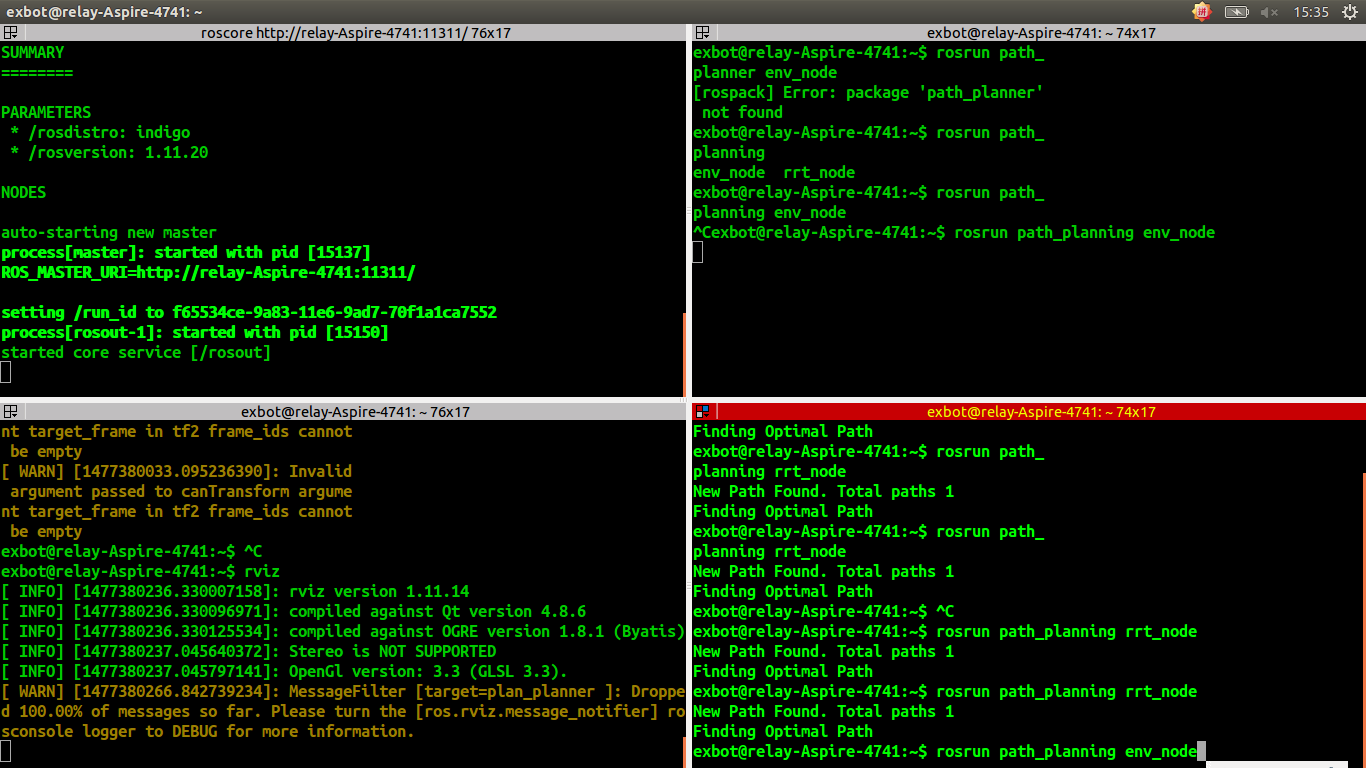The width and height of the screenshot is (1366, 768).
Task: Click the 'setting /run_id to' line
Action: (249, 312)
